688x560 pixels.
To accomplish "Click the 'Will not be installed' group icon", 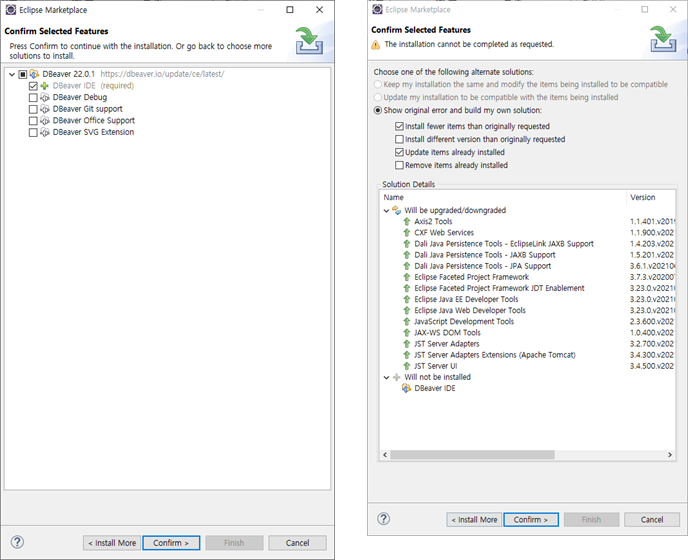I will [x=397, y=377].
